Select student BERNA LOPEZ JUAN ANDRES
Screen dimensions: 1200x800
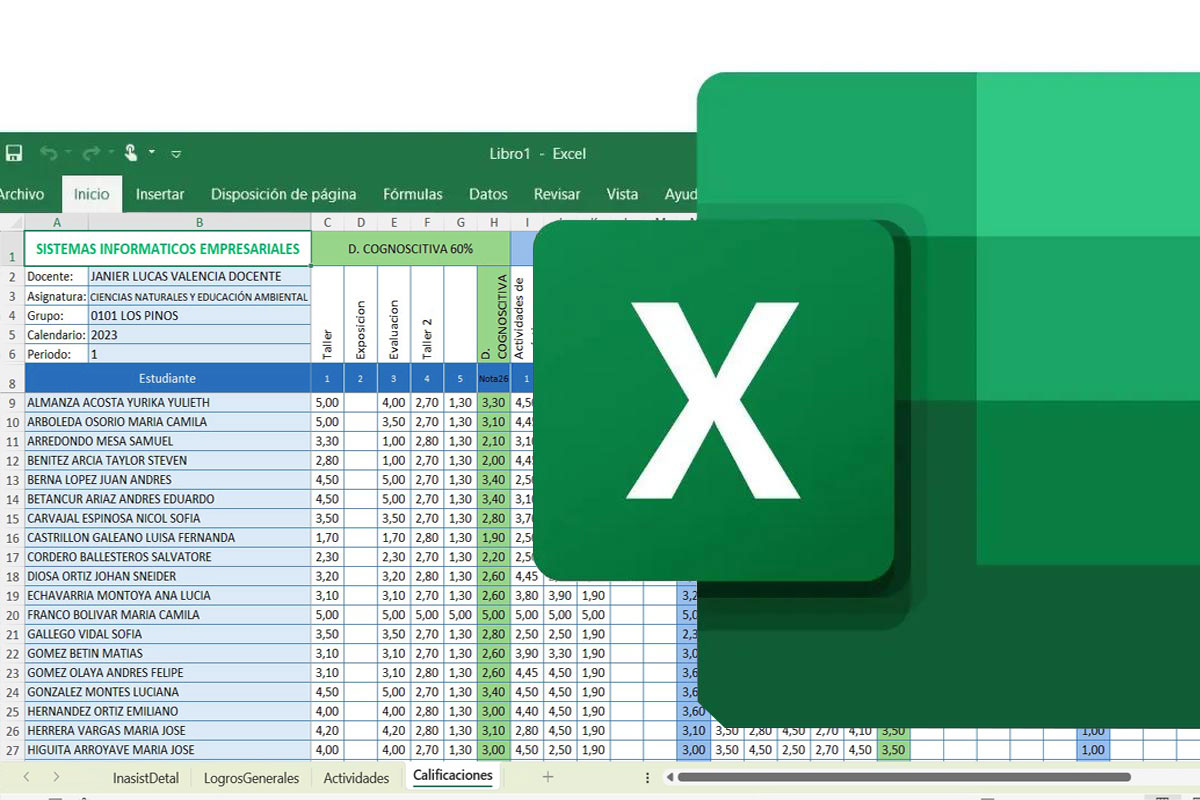point(168,479)
